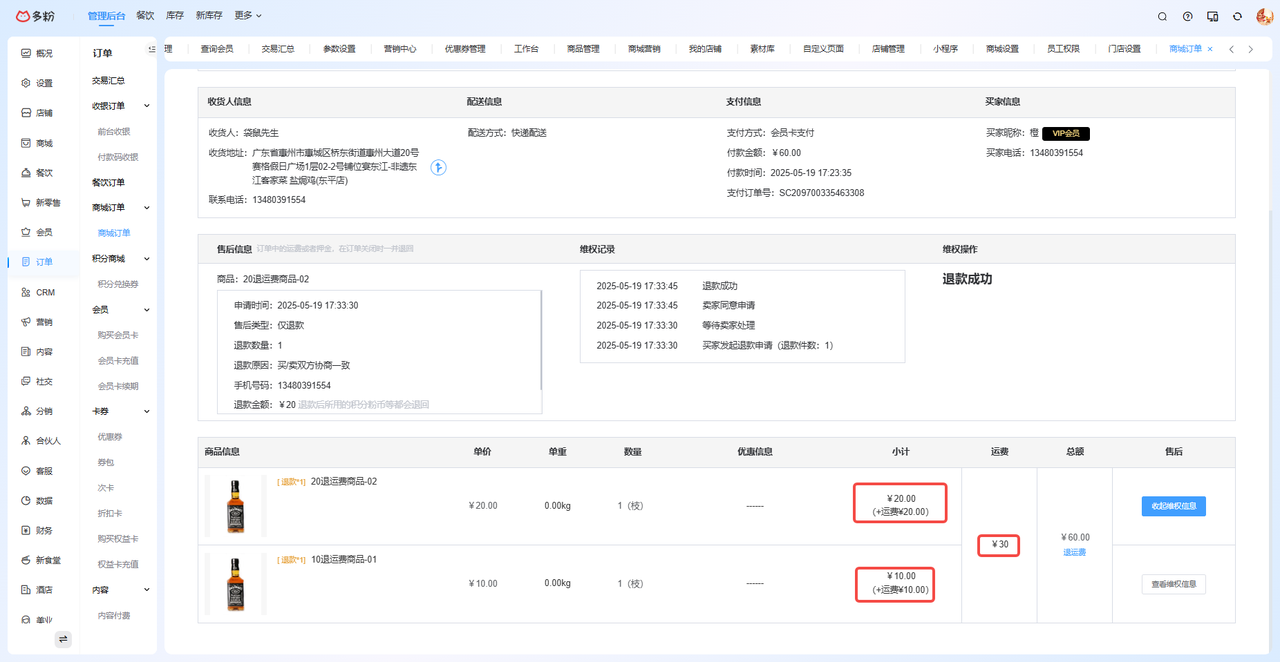Click the refresh icon in header
1280x662 pixels.
(x=1237, y=16)
